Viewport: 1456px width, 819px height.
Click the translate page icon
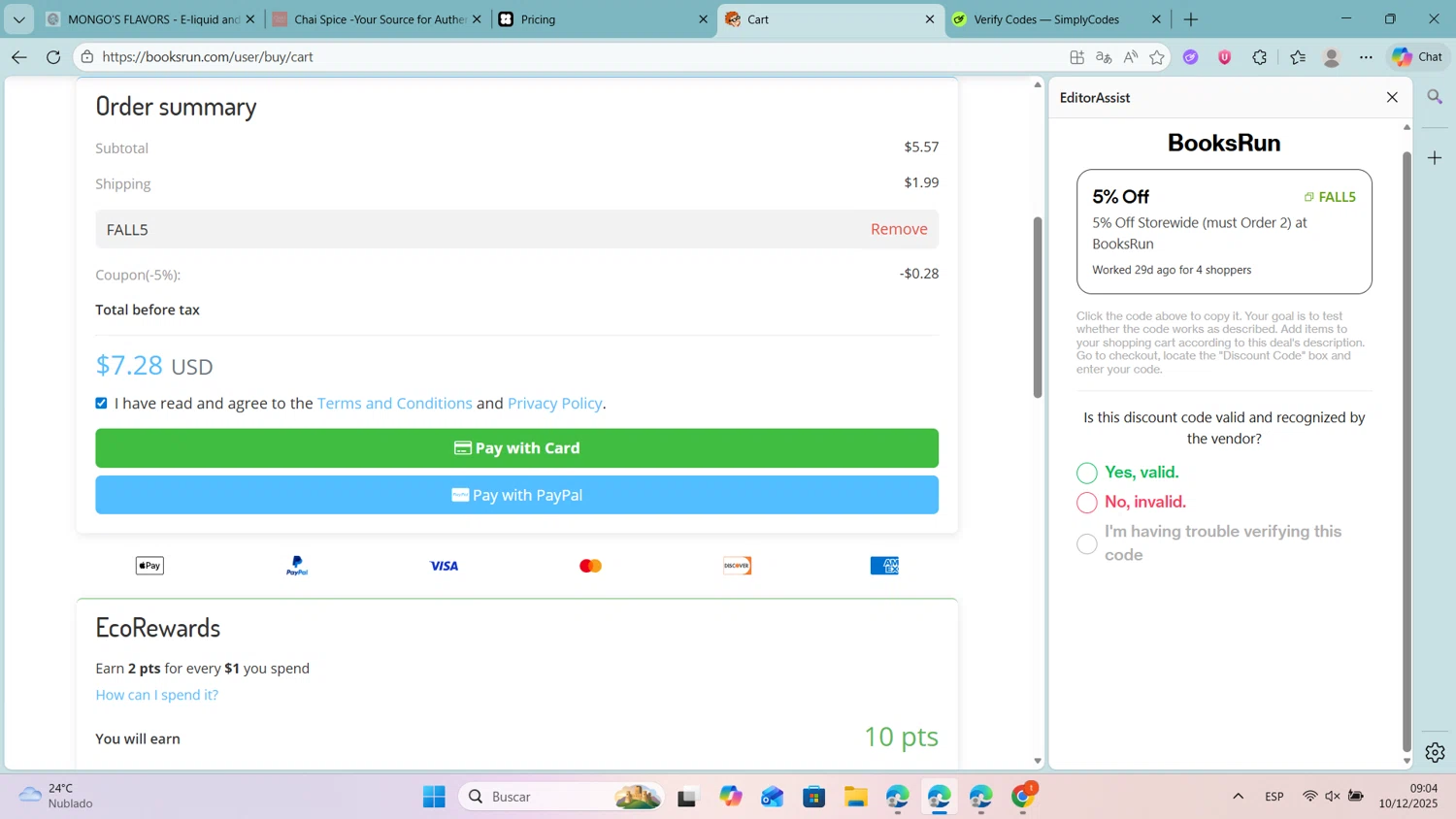[1104, 57]
